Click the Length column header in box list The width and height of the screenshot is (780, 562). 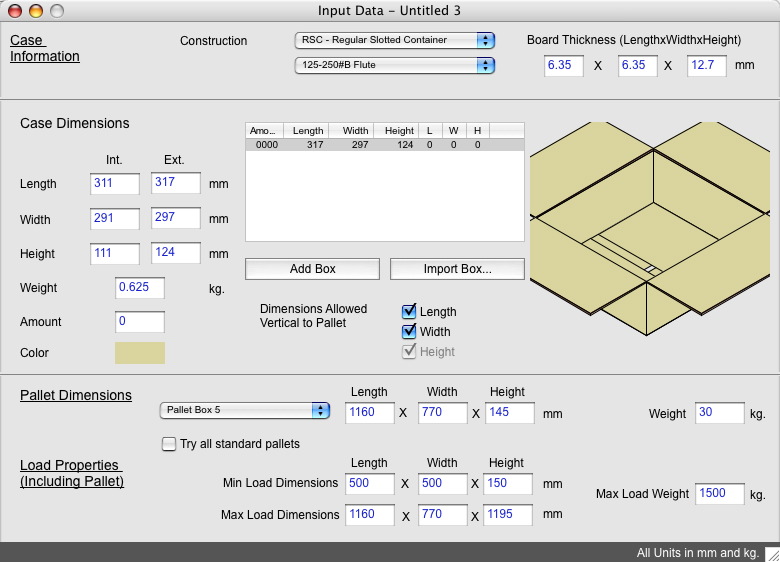click(x=306, y=131)
